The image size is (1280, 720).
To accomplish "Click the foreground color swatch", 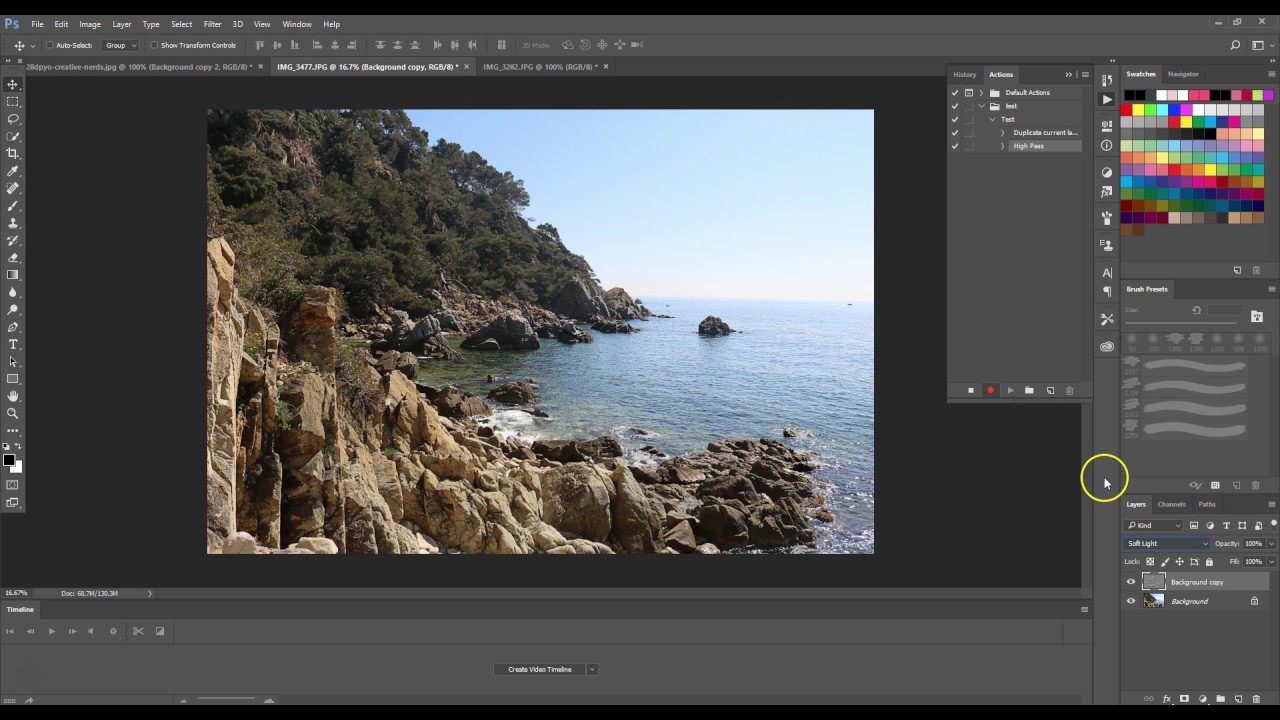I will [x=9, y=460].
